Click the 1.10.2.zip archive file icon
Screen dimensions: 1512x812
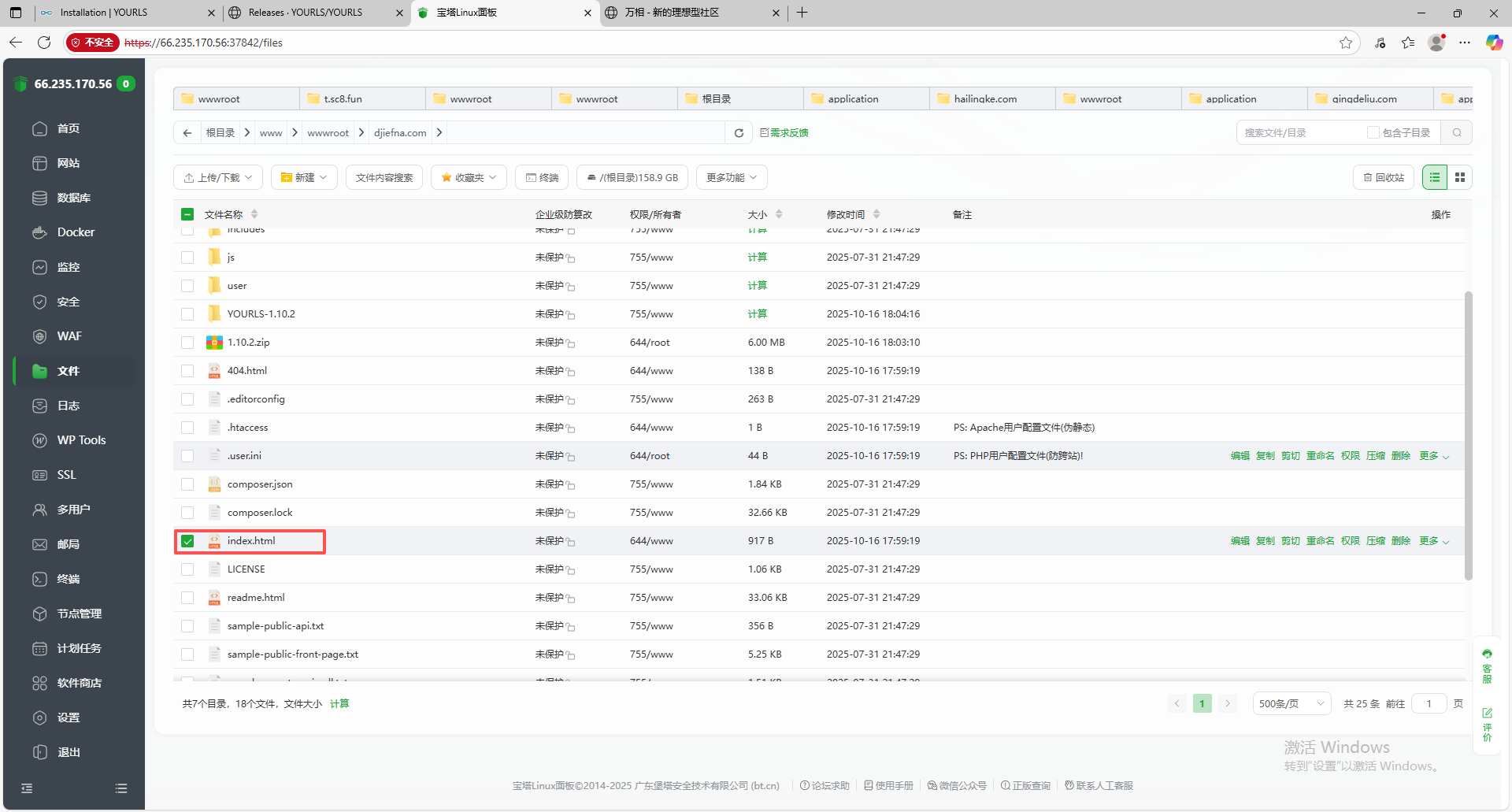click(x=214, y=343)
